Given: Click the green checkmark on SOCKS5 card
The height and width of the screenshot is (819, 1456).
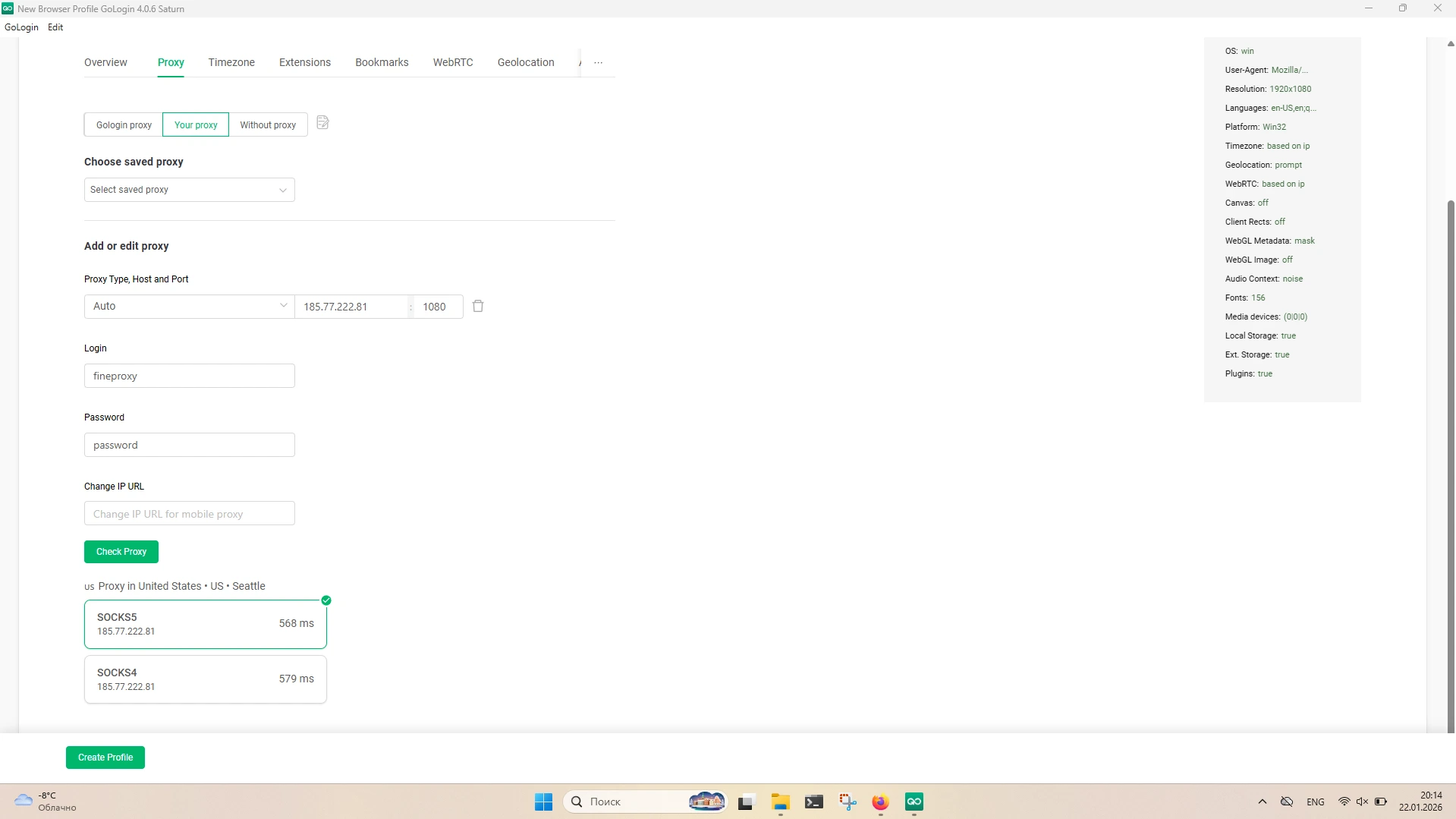Looking at the screenshot, I should (326, 600).
